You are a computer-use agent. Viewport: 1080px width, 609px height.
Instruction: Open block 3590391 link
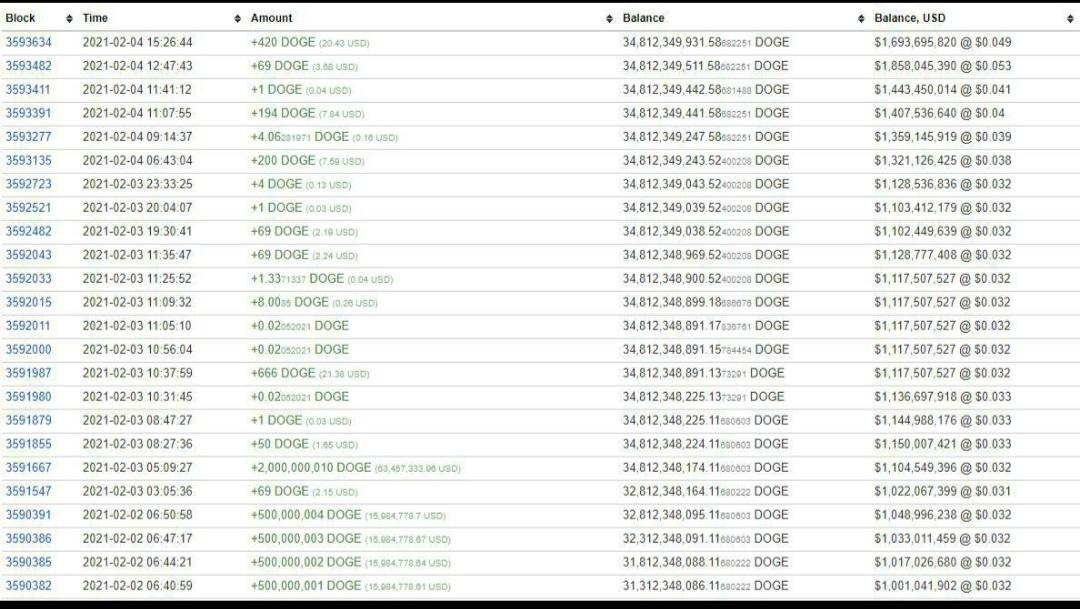(x=28, y=515)
